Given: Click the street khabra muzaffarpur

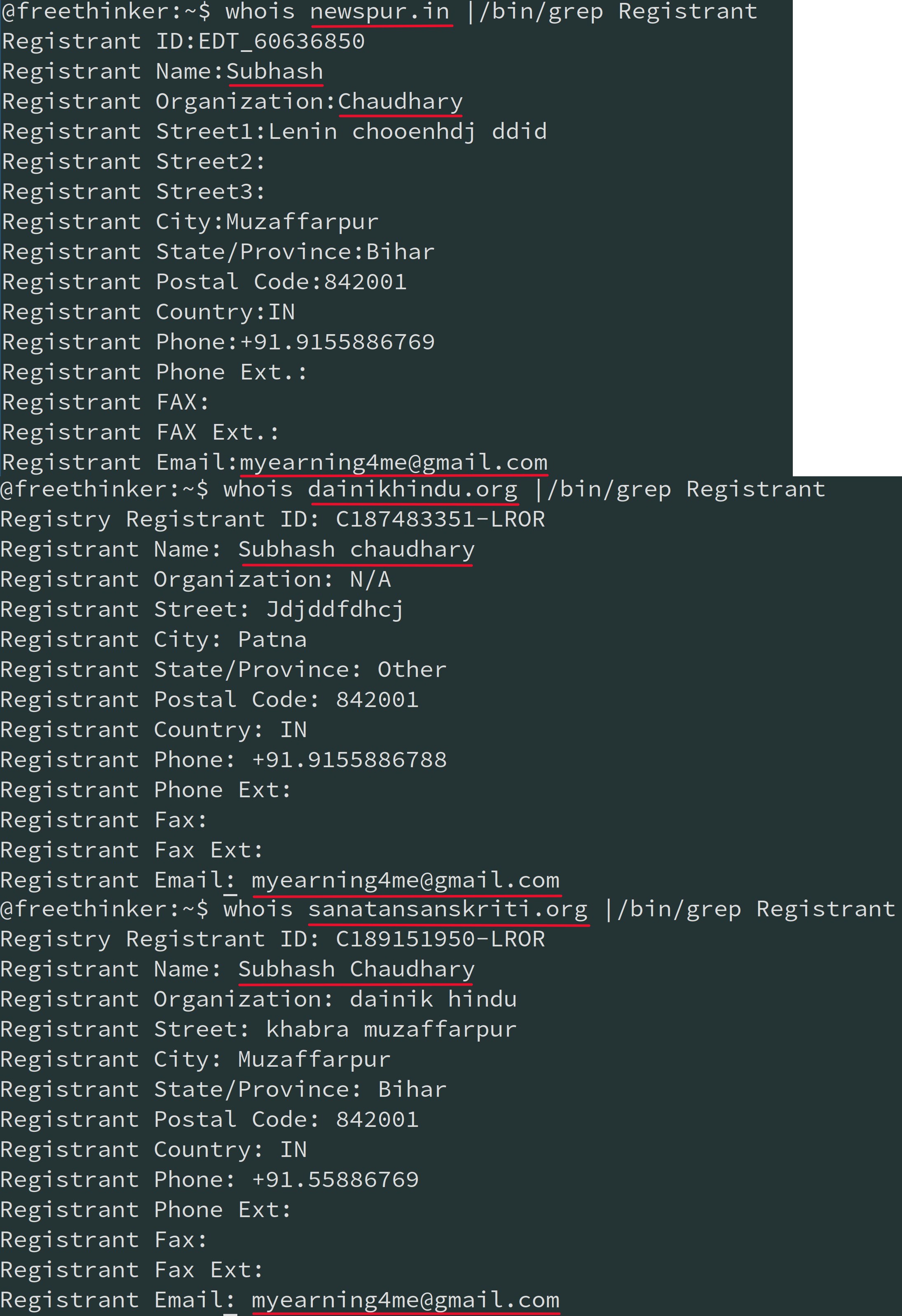Looking at the screenshot, I should (391, 1030).
